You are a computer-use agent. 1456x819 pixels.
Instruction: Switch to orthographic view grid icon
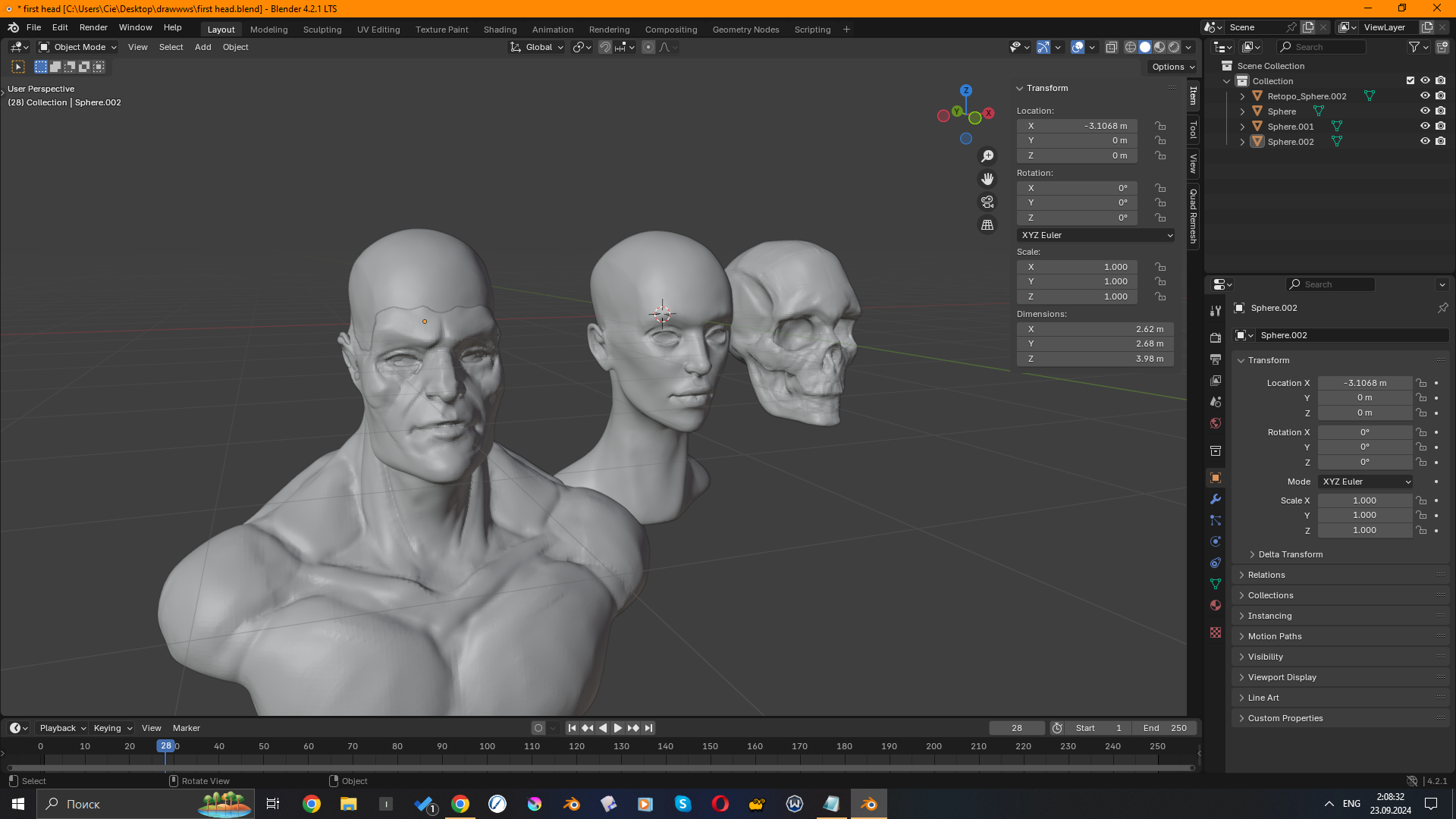click(x=987, y=225)
